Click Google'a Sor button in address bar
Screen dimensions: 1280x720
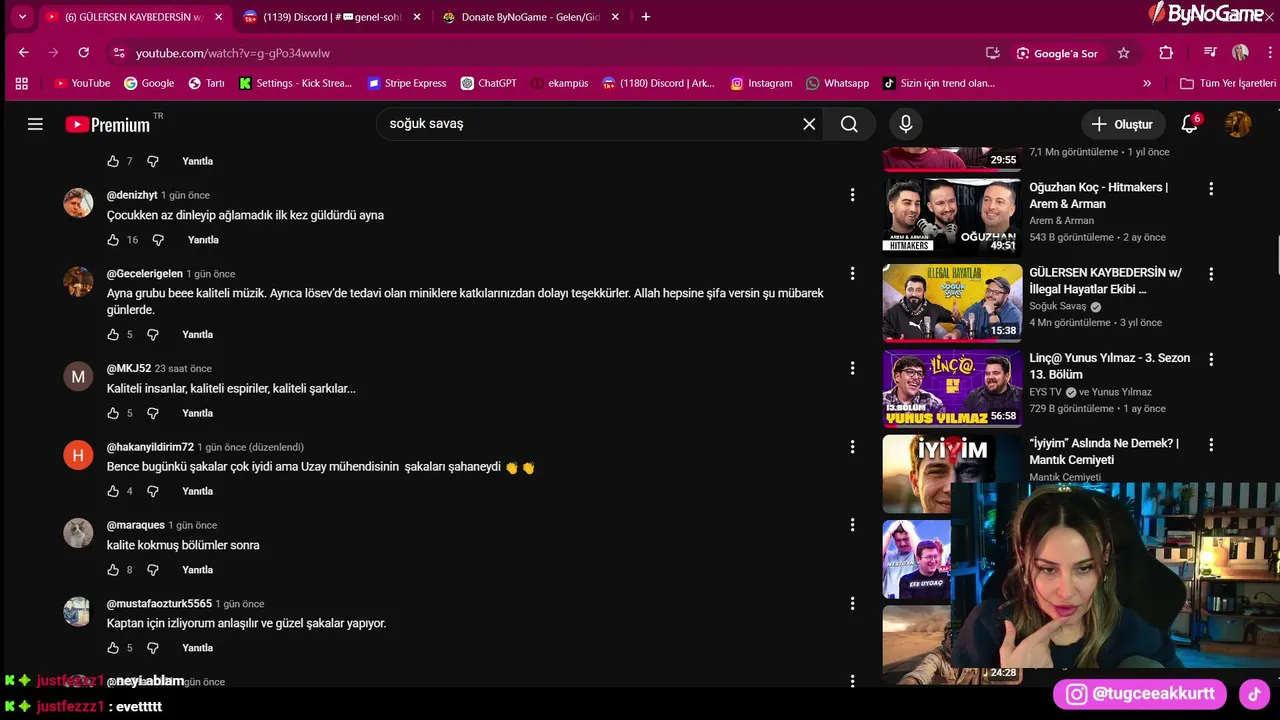tap(1058, 53)
